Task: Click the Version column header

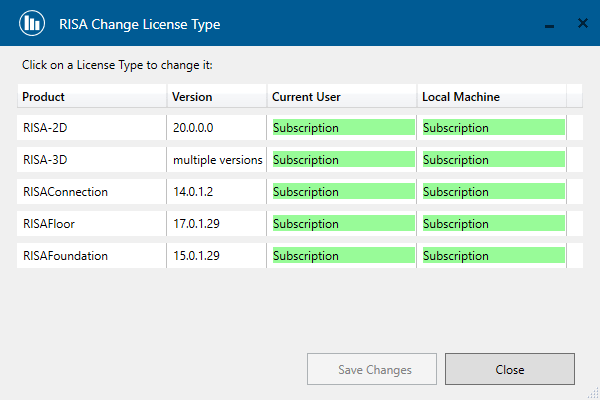Action: pos(216,97)
